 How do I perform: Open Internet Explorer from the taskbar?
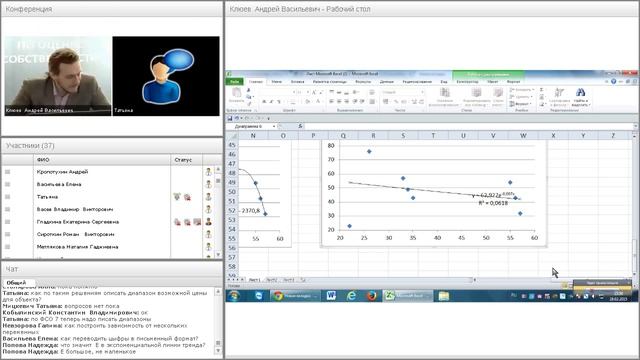[351, 296]
